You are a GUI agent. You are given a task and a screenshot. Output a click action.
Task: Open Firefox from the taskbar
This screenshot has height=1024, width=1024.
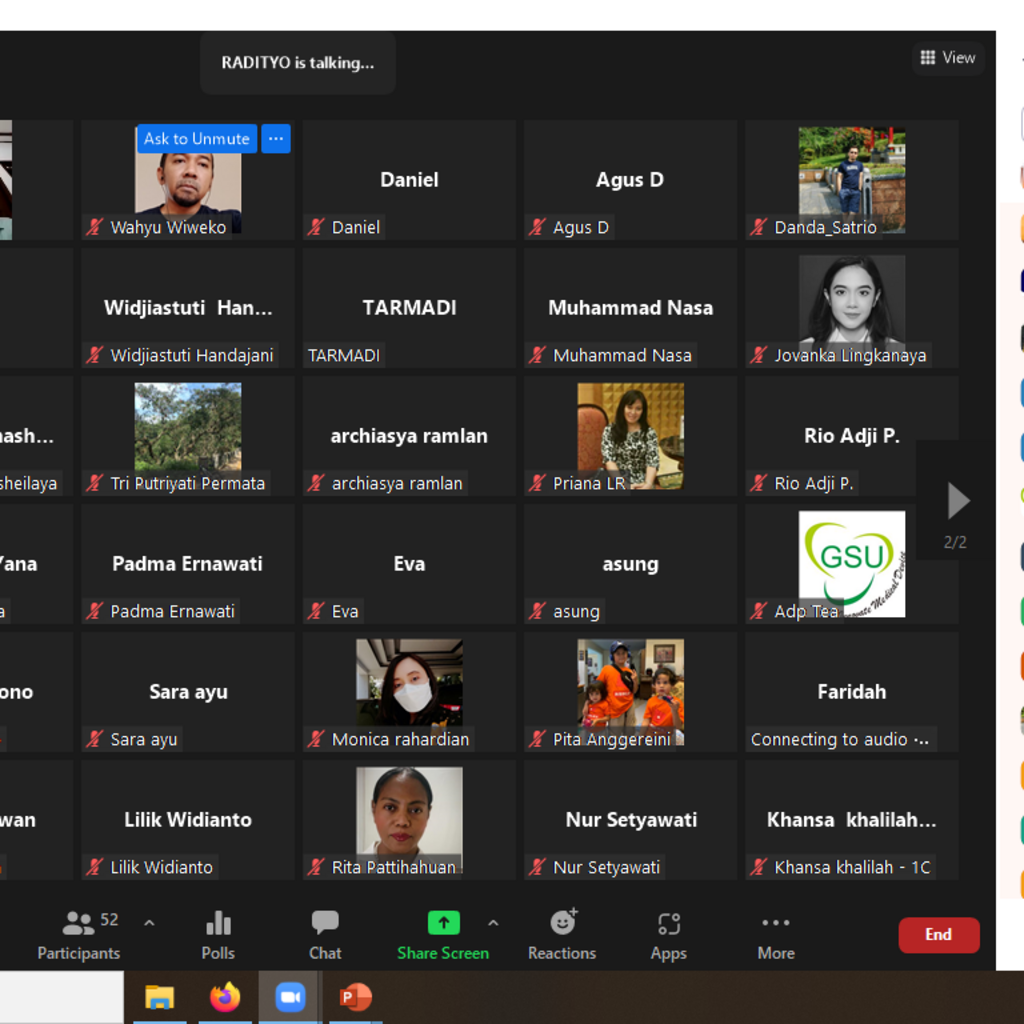225,997
